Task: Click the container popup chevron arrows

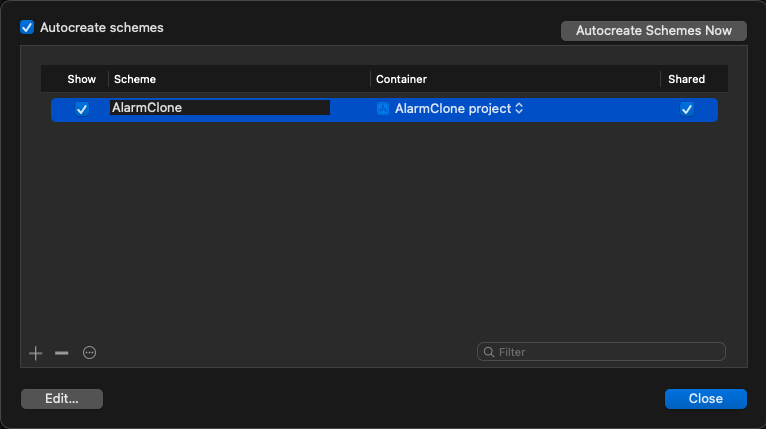Action: [x=519, y=108]
